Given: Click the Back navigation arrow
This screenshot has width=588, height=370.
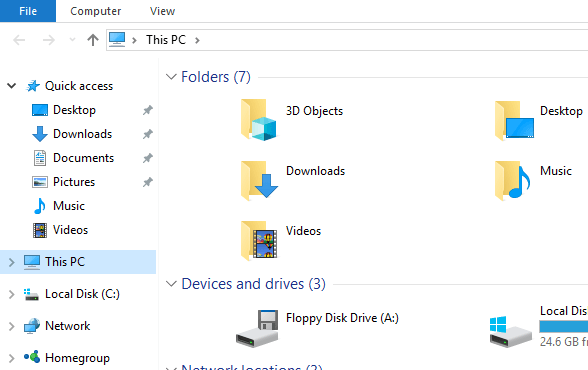Looking at the screenshot, I should point(19,40).
